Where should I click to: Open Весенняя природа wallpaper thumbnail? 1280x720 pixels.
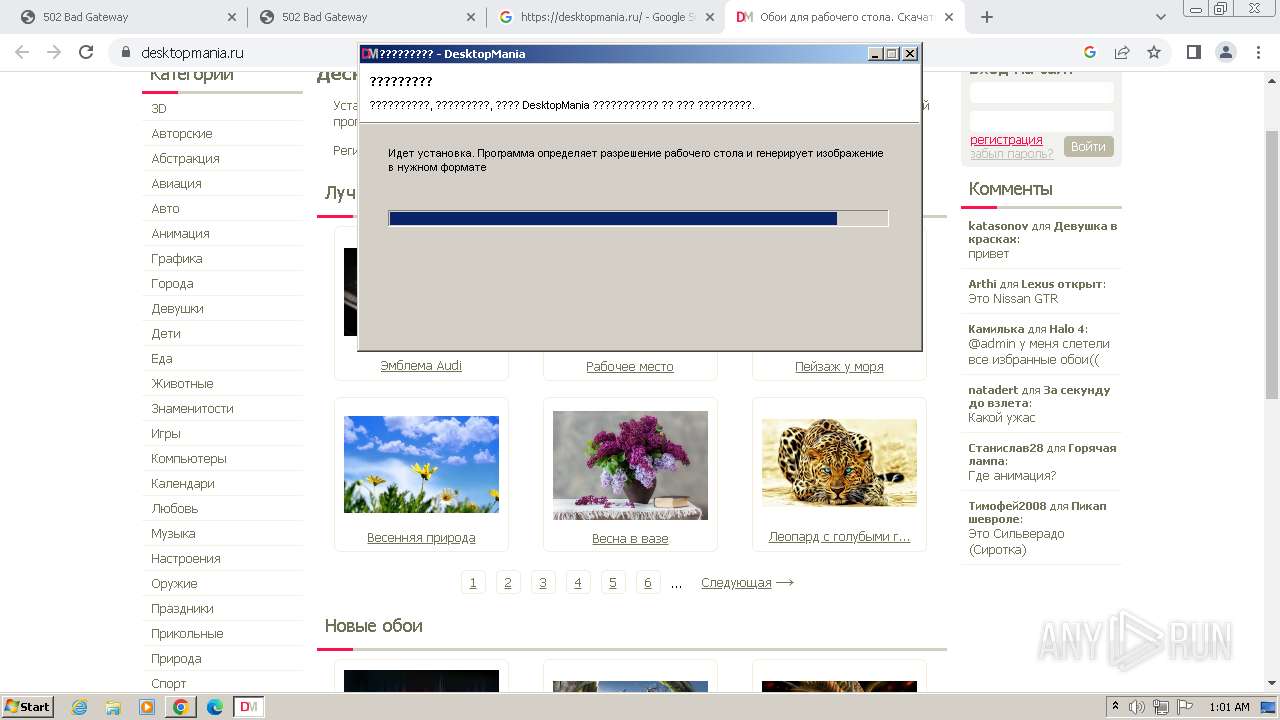421,464
